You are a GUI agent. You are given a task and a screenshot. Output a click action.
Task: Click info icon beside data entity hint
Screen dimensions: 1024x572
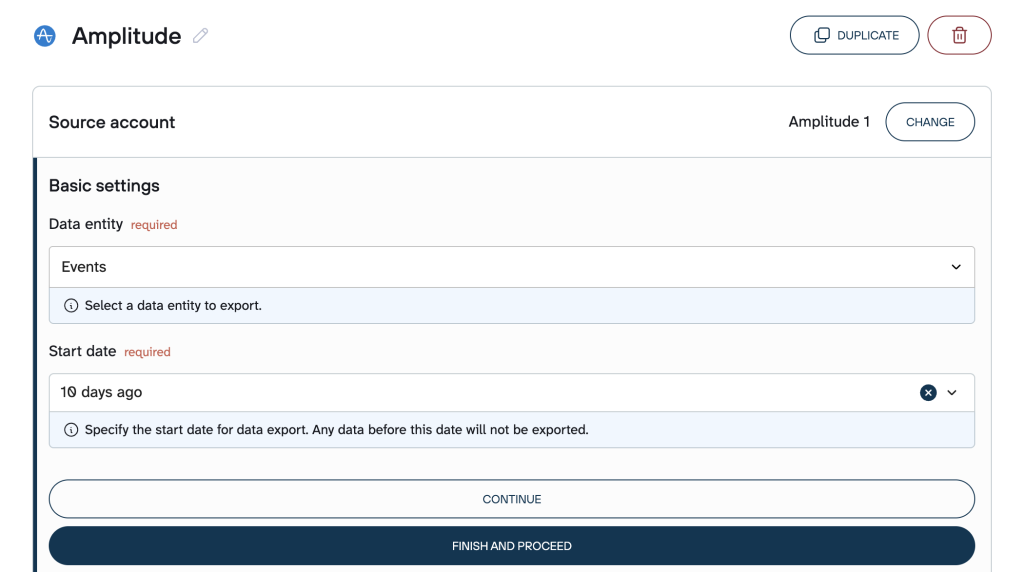[x=71, y=306]
